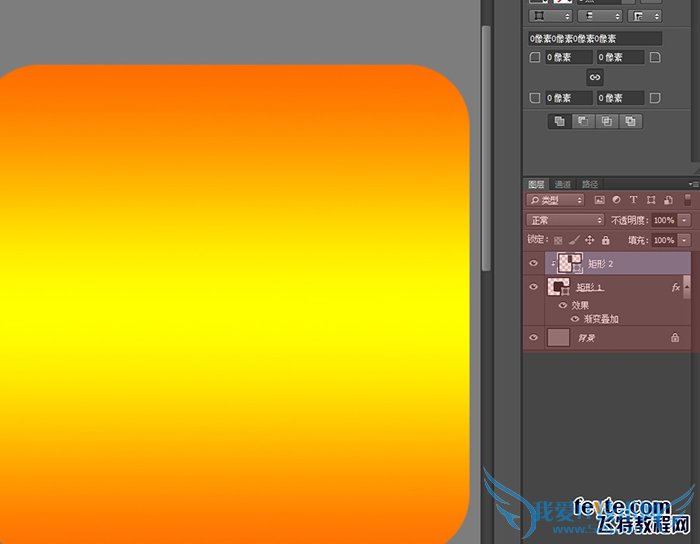Filter layers by adjustment layers icon

[x=617, y=200]
